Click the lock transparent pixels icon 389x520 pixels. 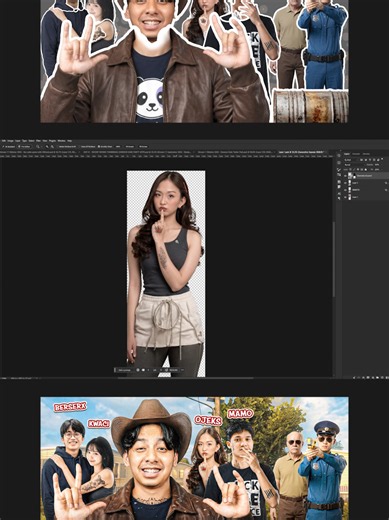point(350,169)
